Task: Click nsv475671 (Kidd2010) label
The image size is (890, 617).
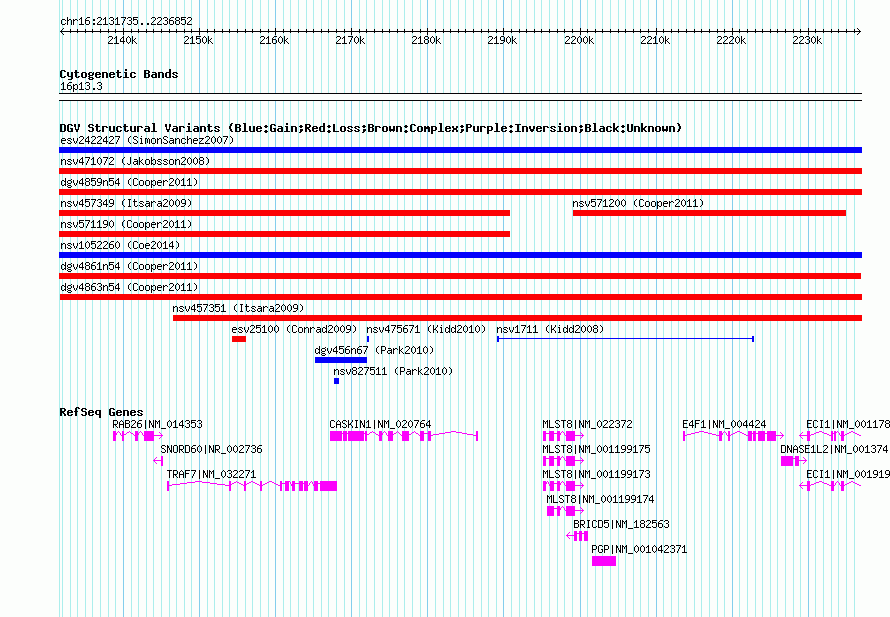Action: (426, 329)
